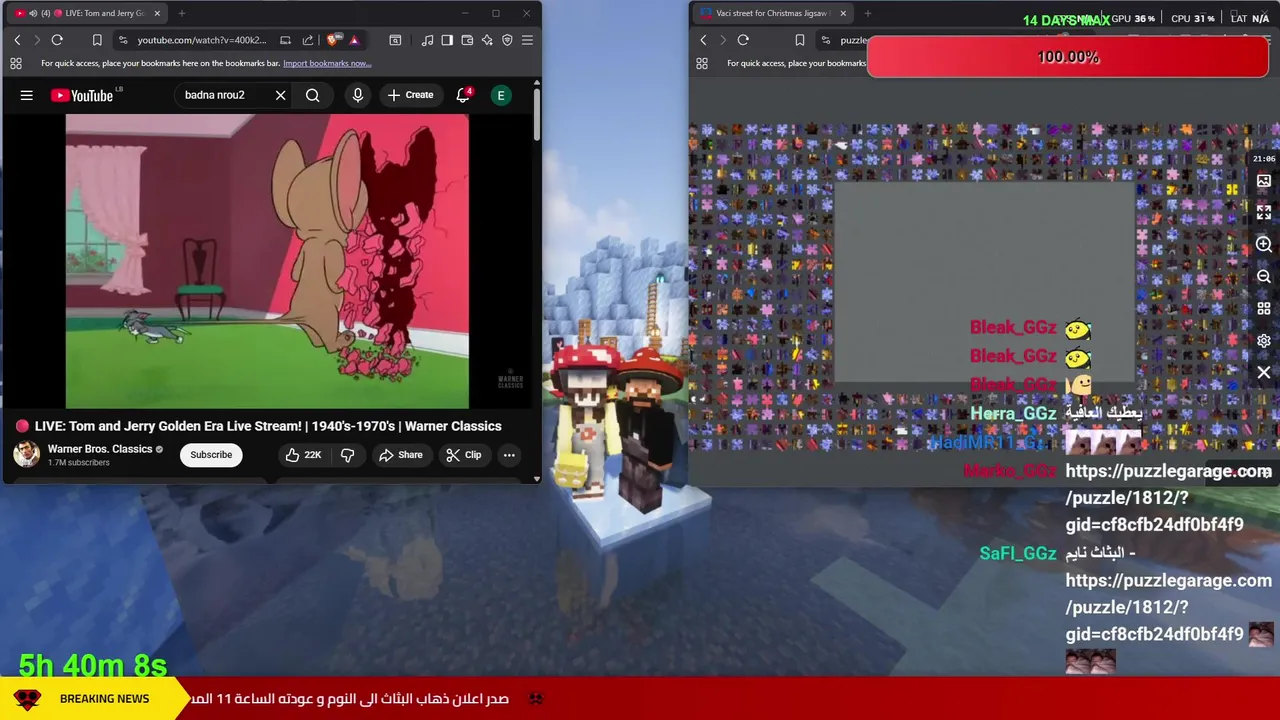Select the LIVE Tom and Jerry browser tab
Viewport: 1280px width, 720px height.
coord(89,13)
